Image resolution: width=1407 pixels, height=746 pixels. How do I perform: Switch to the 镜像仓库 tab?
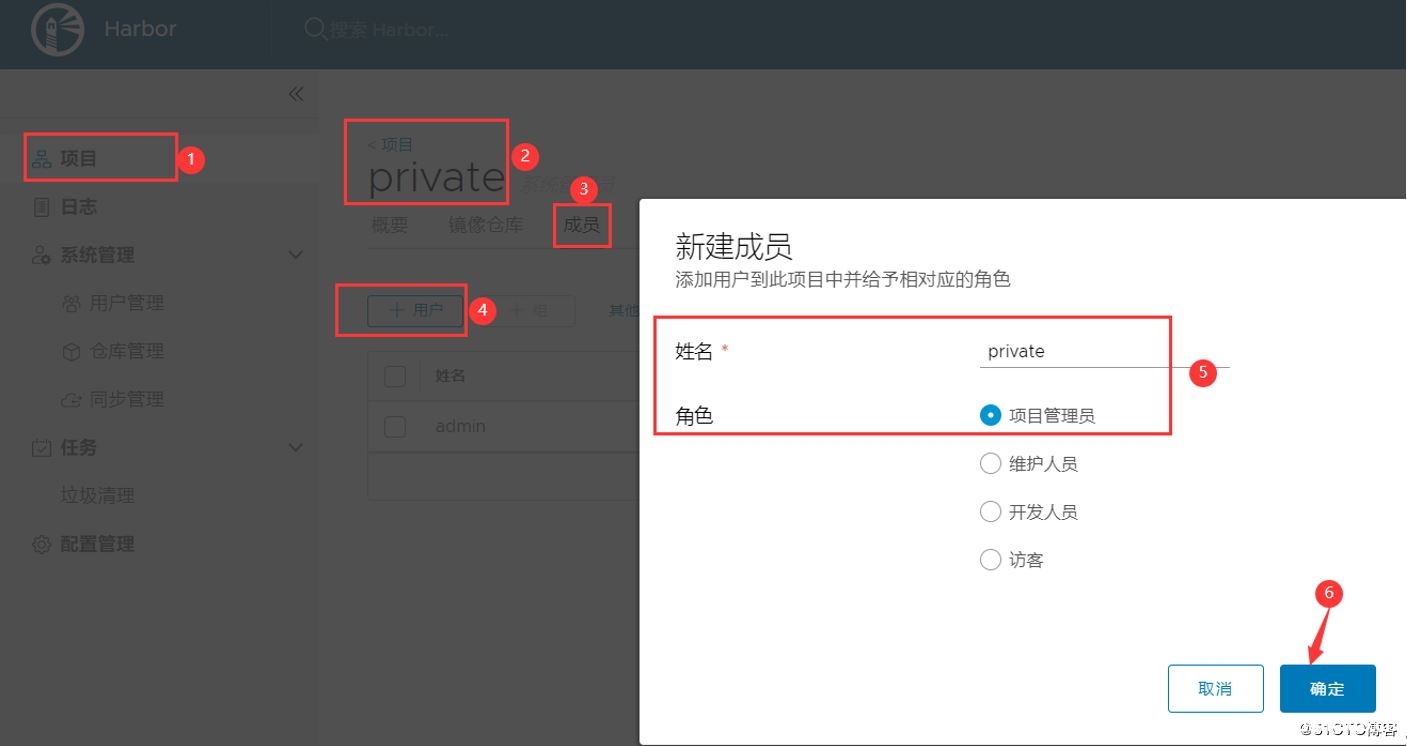[x=485, y=224]
